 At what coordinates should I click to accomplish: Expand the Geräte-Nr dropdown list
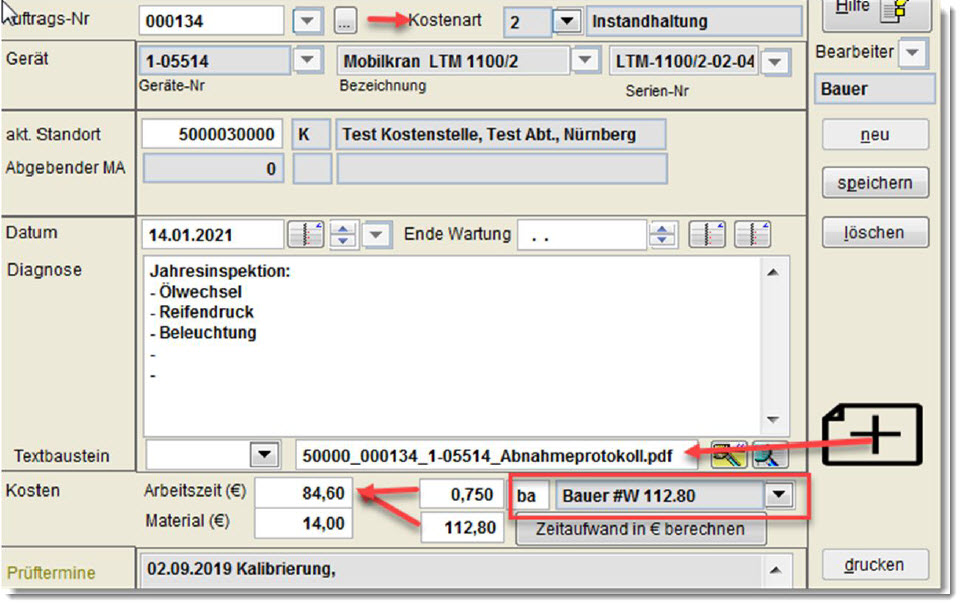click(x=307, y=62)
